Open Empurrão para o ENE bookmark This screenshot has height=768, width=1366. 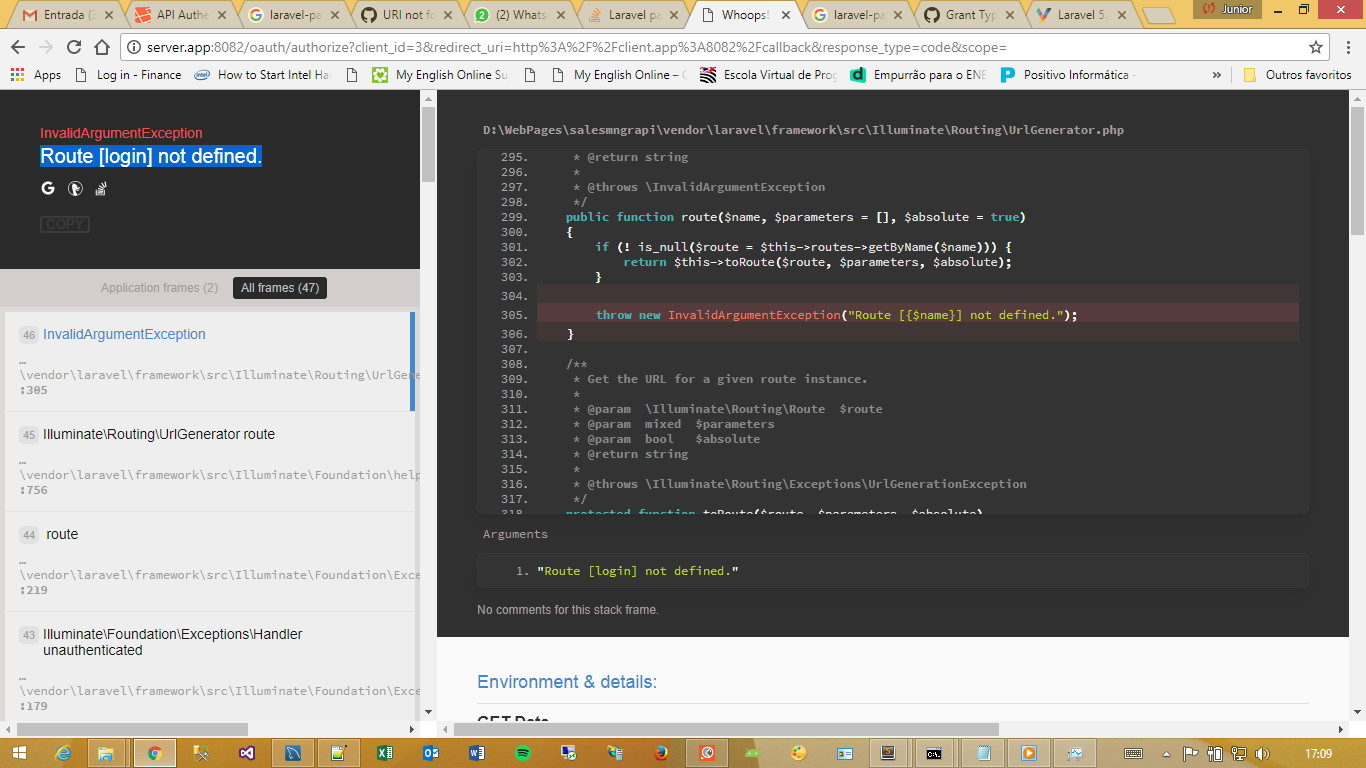point(918,75)
